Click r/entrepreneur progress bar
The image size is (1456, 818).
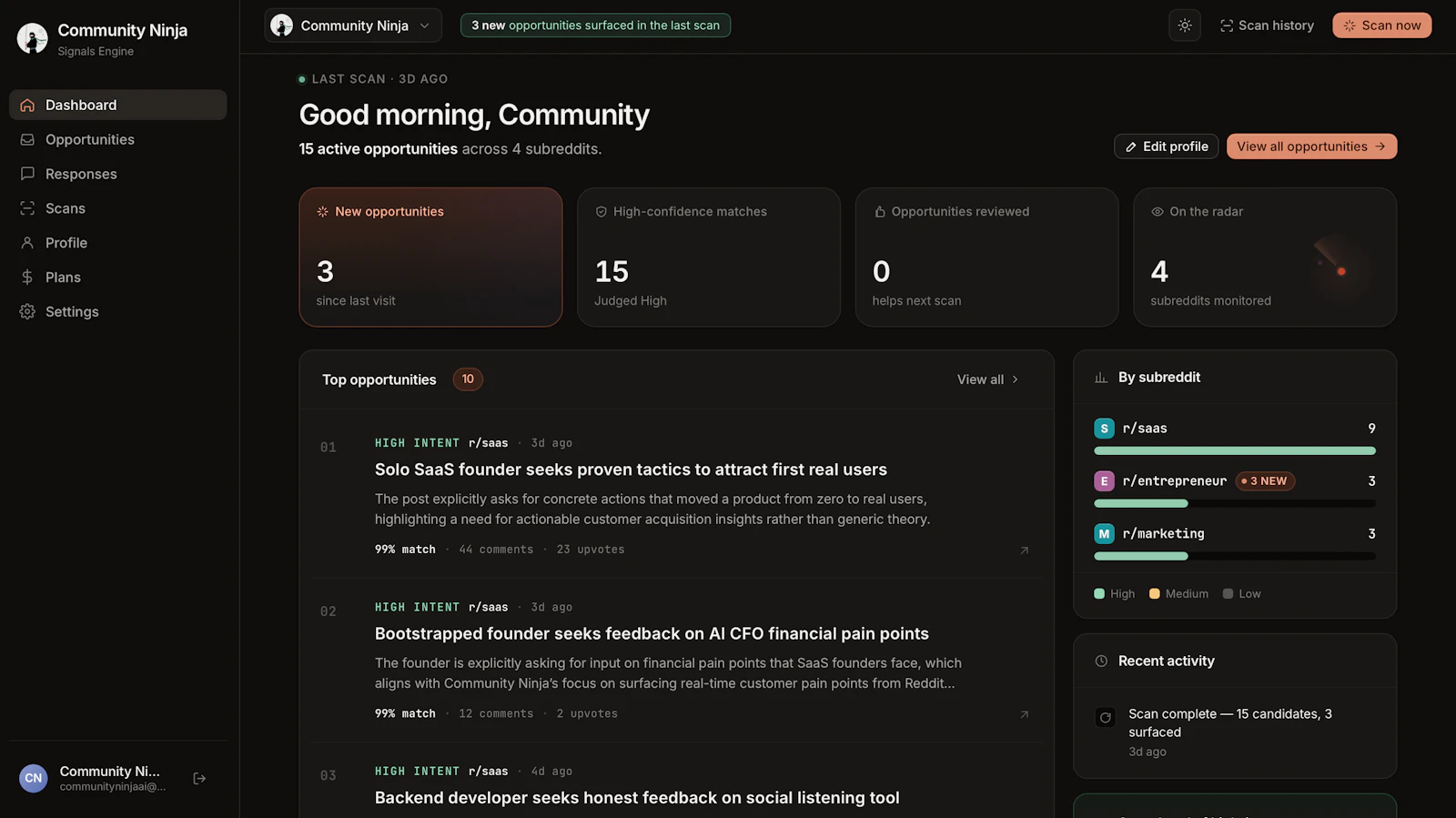(1235, 503)
